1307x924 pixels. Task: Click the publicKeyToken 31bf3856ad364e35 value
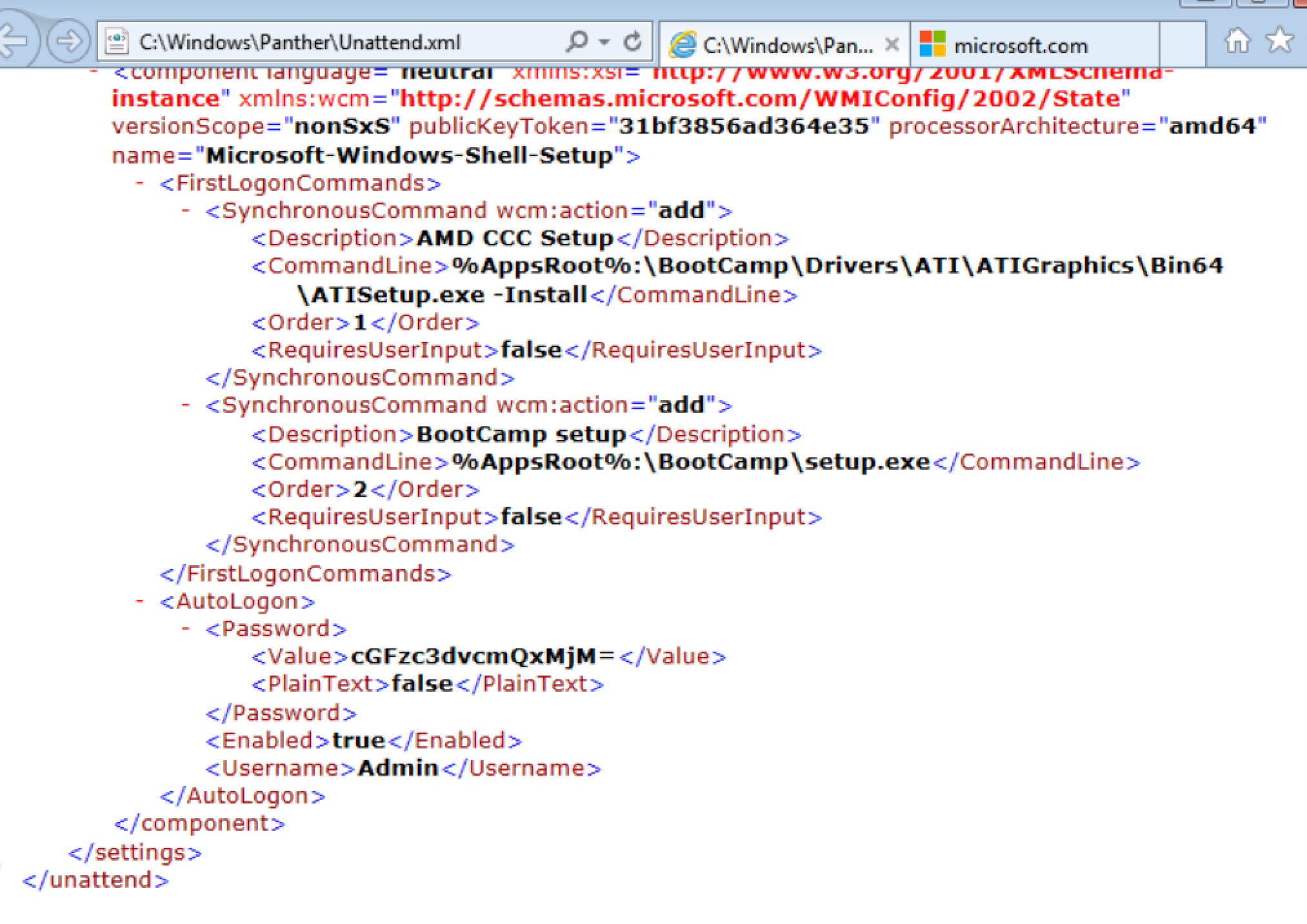click(744, 126)
